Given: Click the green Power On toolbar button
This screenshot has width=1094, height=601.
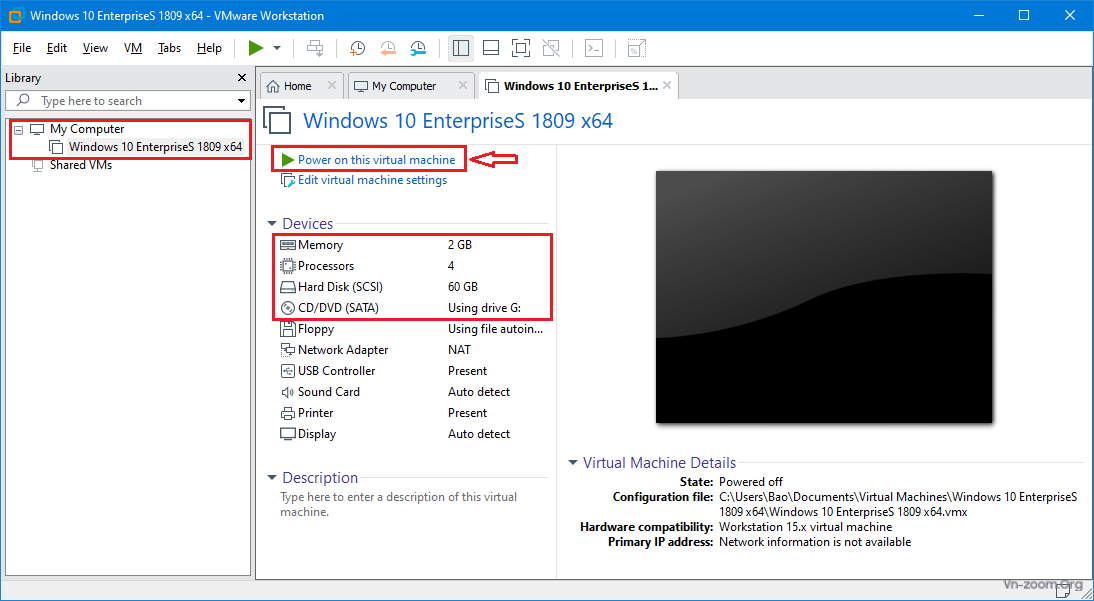Looking at the screenshot, I should coord(256,48).
